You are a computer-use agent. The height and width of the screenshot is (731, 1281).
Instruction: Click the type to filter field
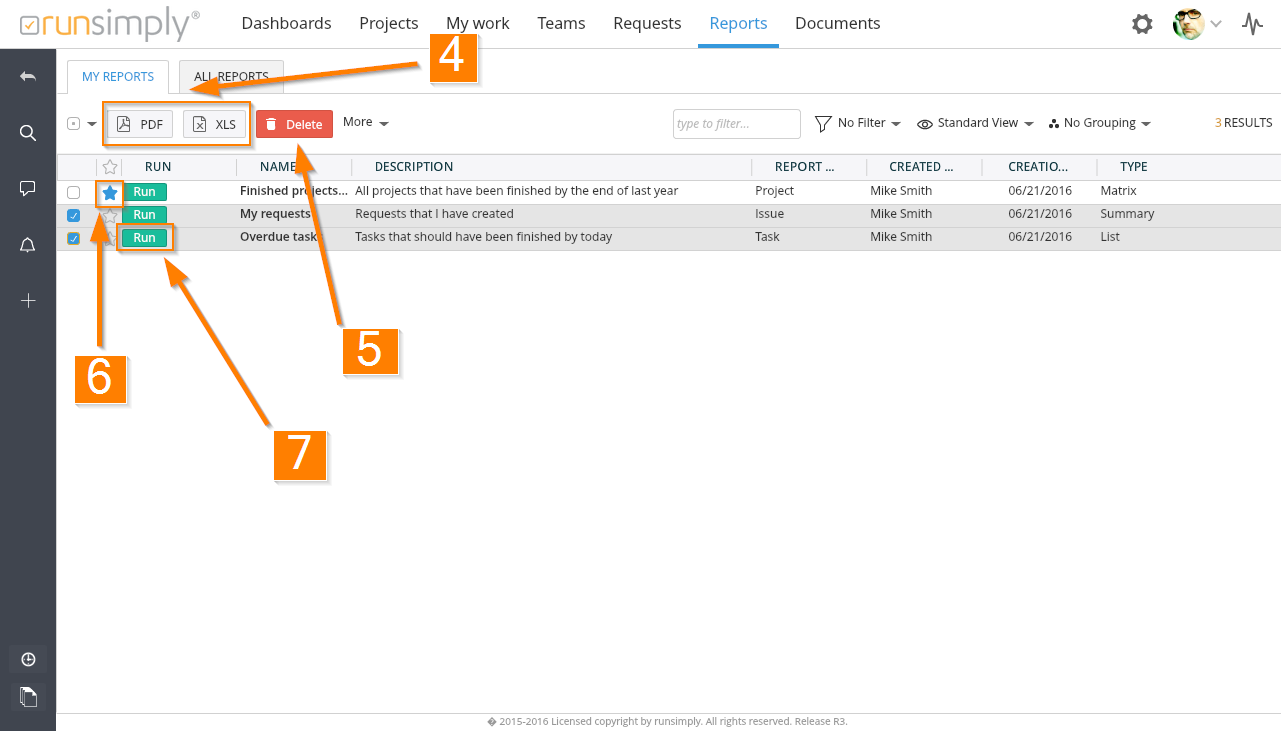click(x=736, y=124)
